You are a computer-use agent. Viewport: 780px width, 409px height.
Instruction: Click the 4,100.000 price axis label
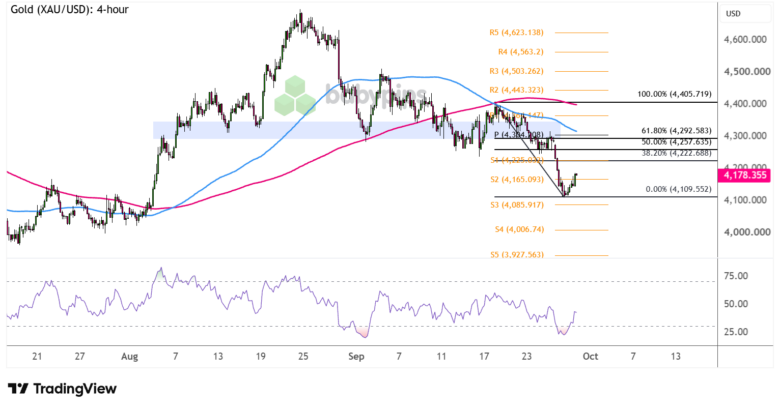(745, 200)
